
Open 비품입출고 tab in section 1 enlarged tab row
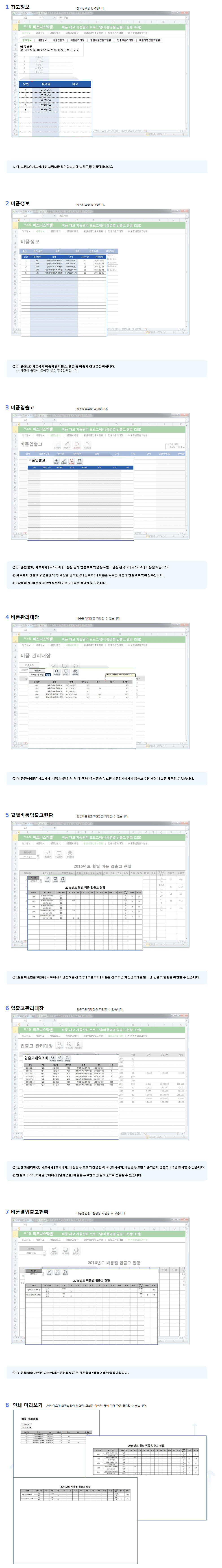point(58,40)
